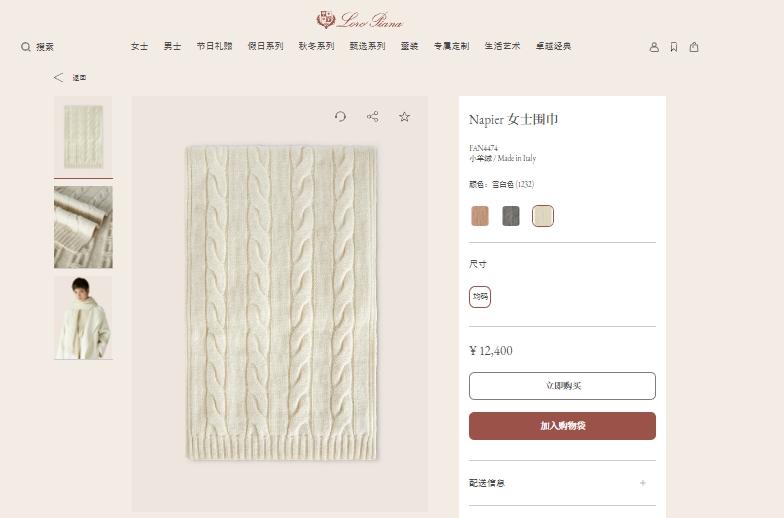Screen dimensions: 784x518
Task: Open the 专属定制 menu
Action: [x=451, y=47]
